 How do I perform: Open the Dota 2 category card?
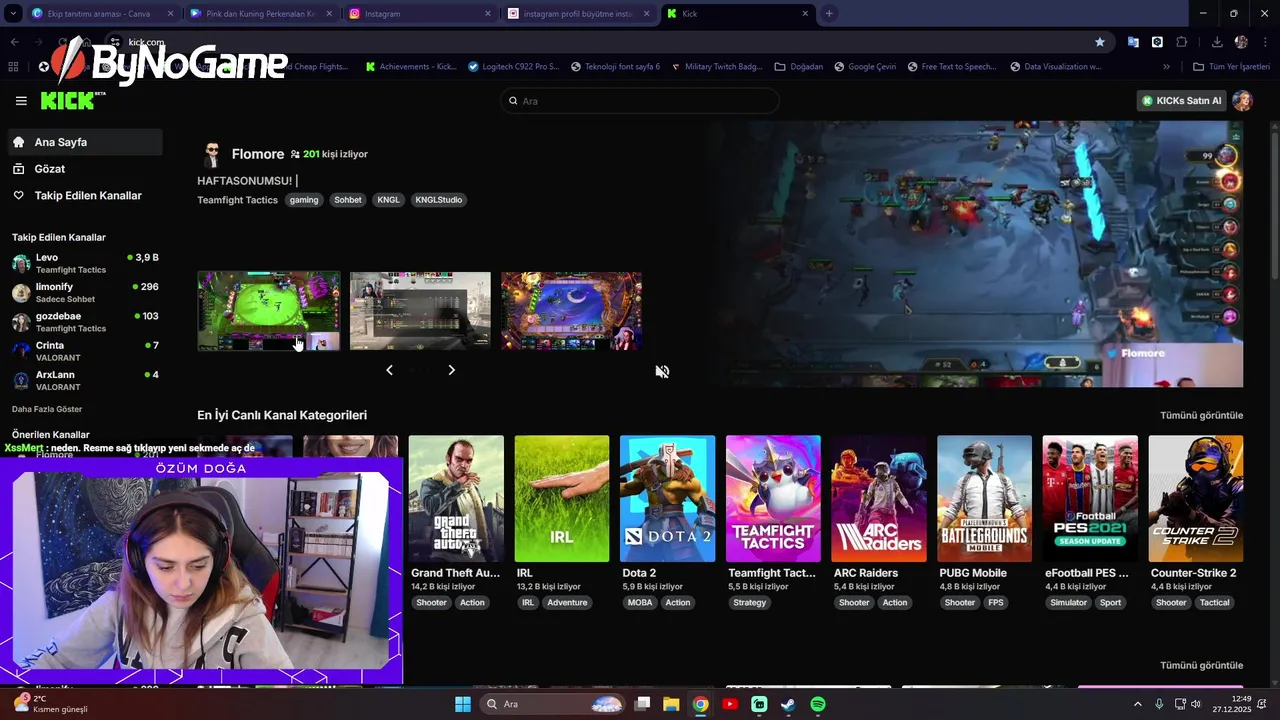667,498
